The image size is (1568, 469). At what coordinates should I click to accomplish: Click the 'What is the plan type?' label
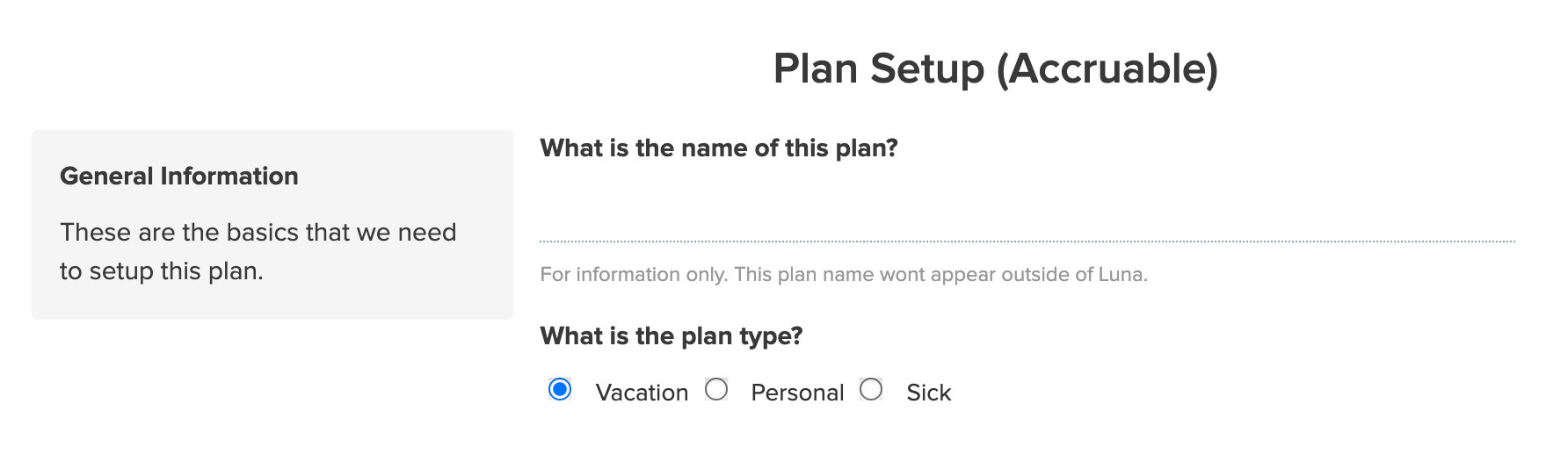(671, 336)
